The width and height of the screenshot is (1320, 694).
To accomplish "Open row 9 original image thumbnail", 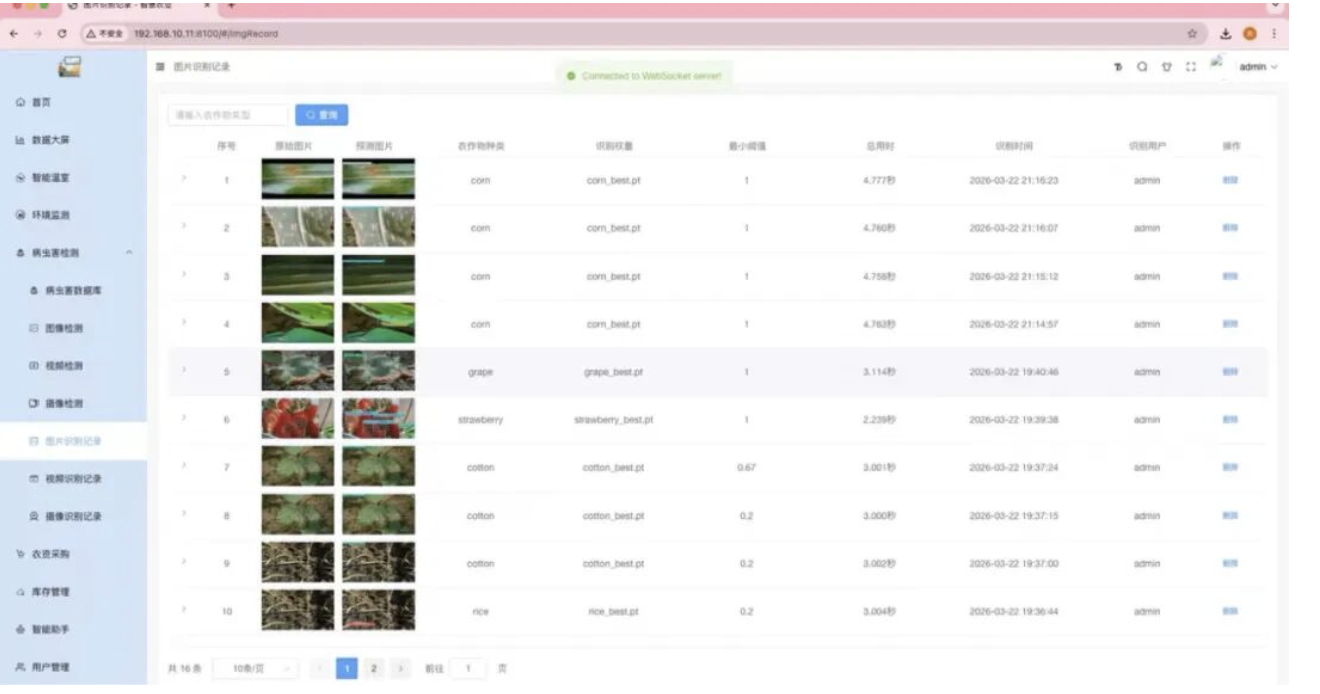I will (x=298, y=563).
